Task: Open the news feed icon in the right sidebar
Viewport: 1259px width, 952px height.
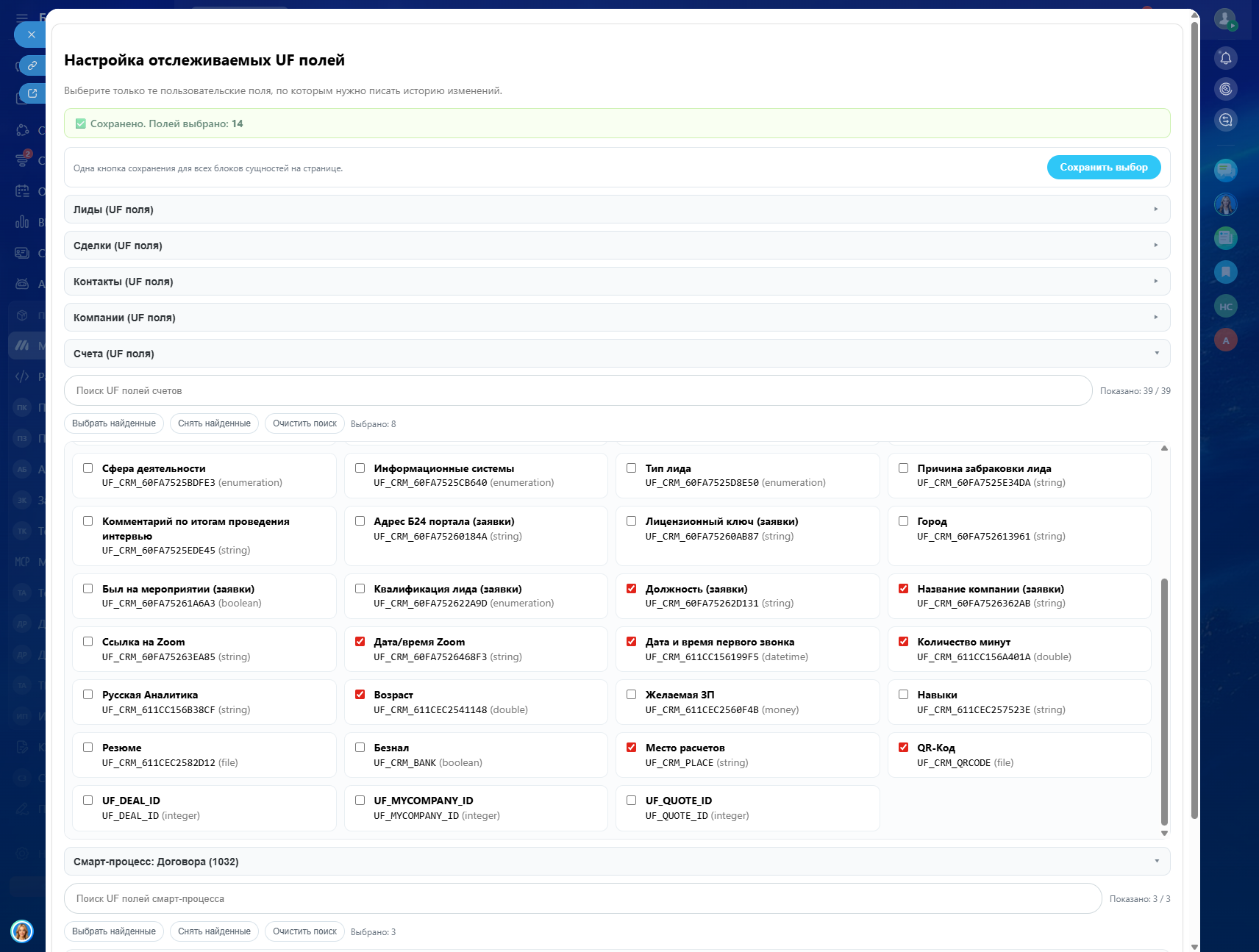Action: [x=1225, y=237]
